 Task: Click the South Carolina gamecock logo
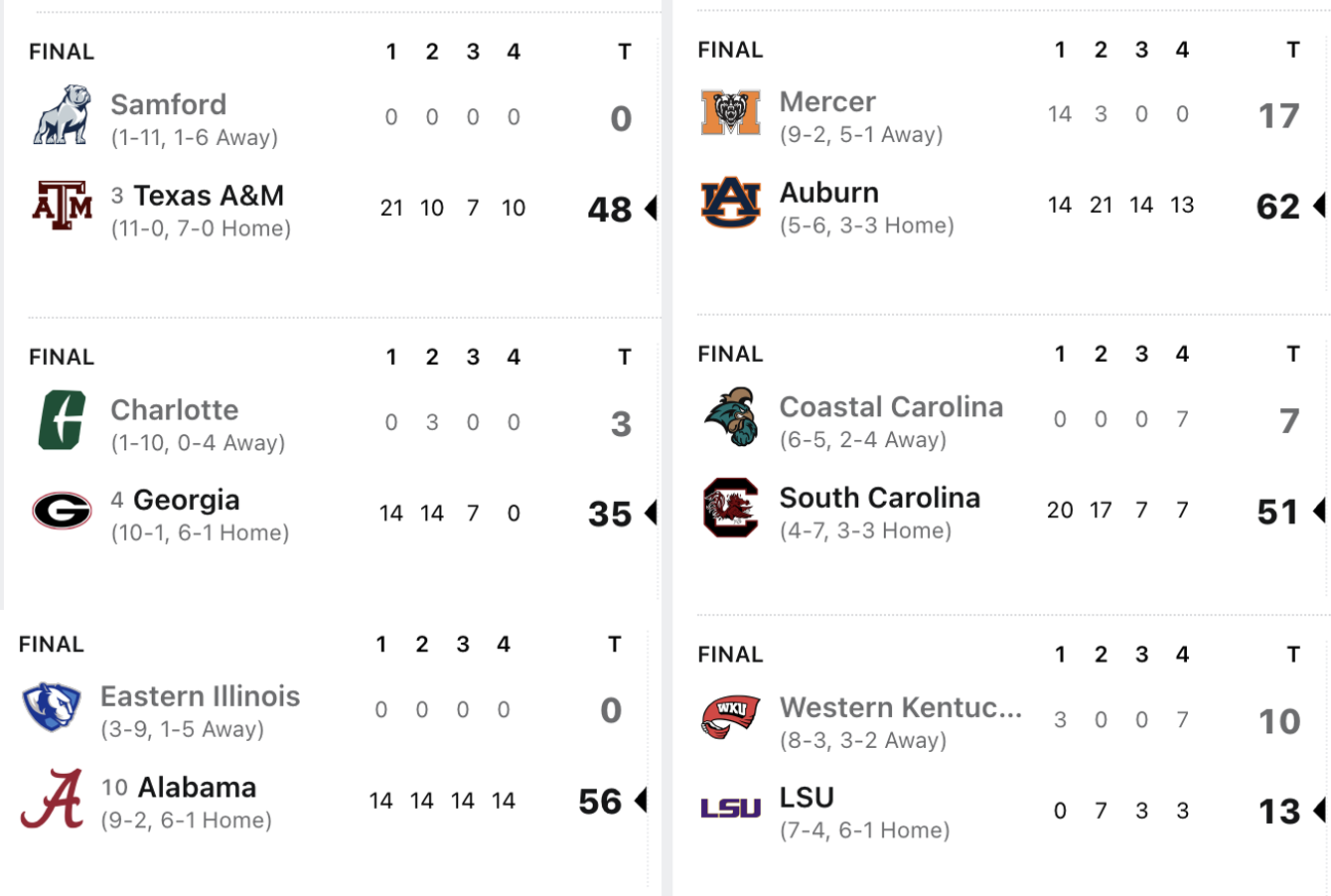(x=730, y=509)
